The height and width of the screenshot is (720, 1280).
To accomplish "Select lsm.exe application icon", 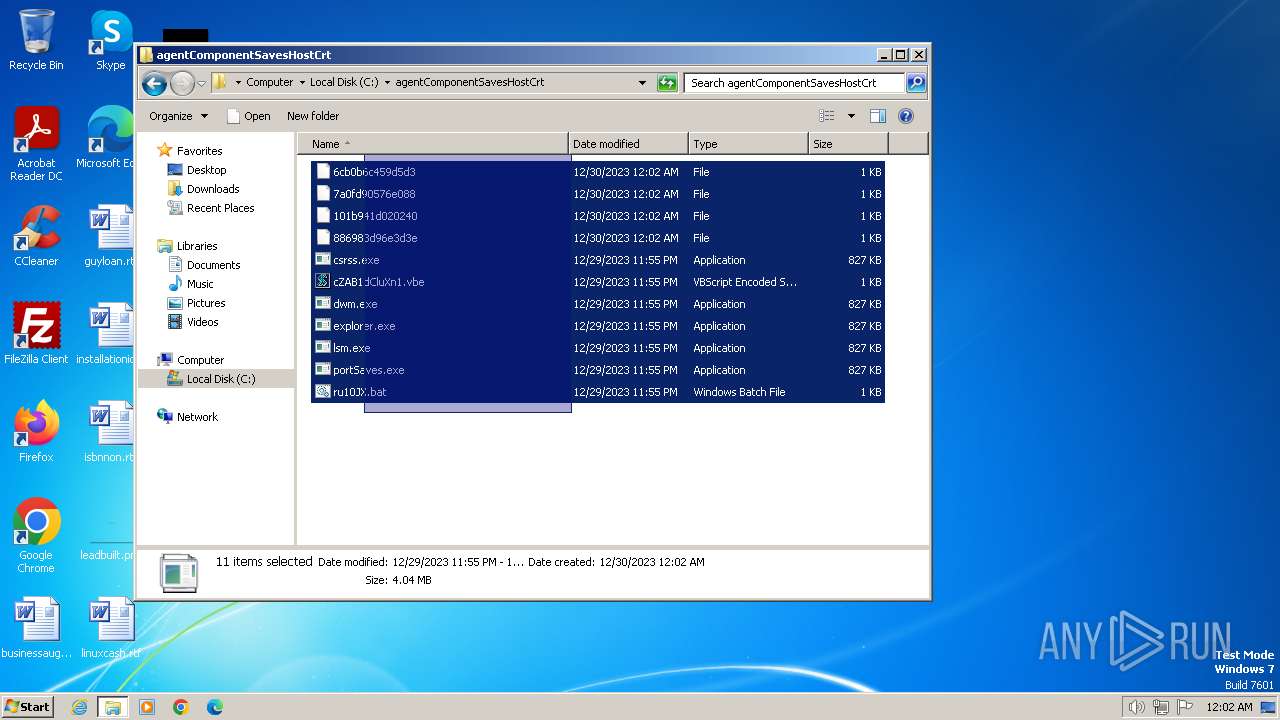I will tap(322, 348).
